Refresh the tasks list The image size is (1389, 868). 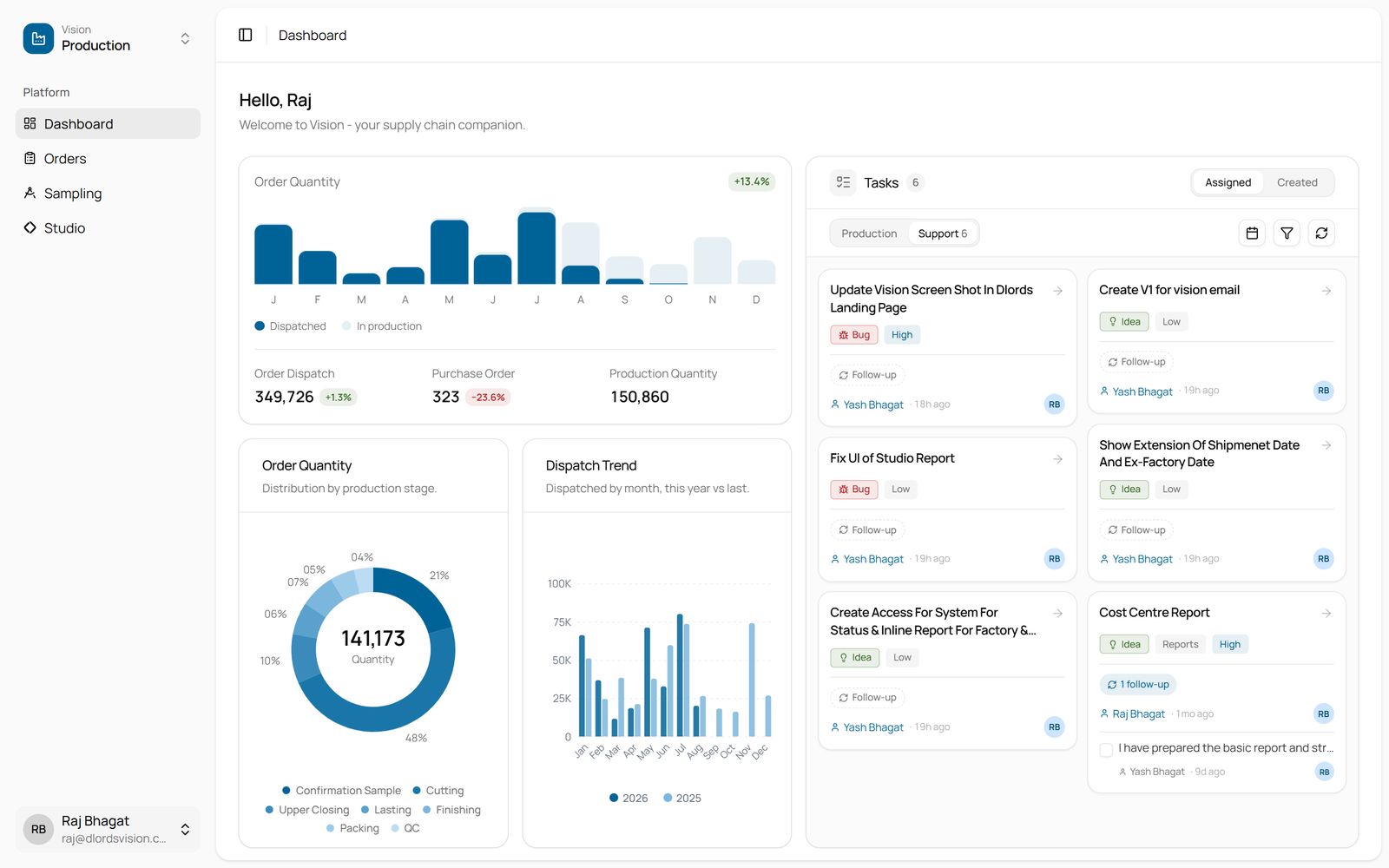(x=1321, y=233)
